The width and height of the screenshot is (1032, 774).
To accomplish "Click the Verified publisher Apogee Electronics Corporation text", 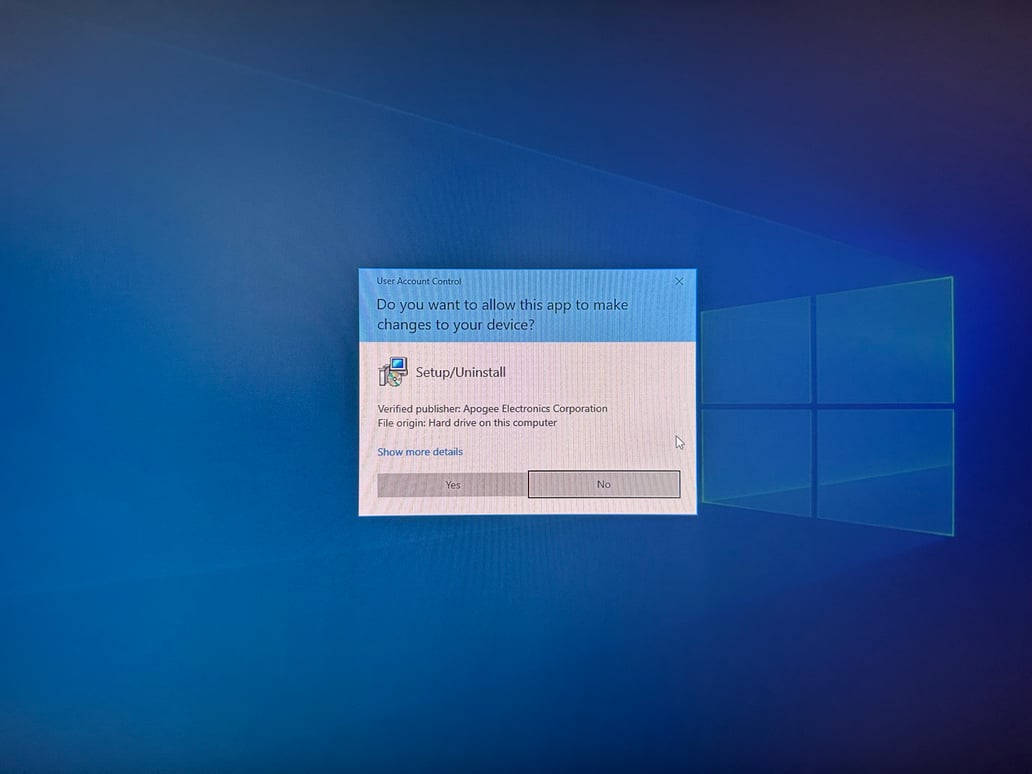I will pos(492,408).
